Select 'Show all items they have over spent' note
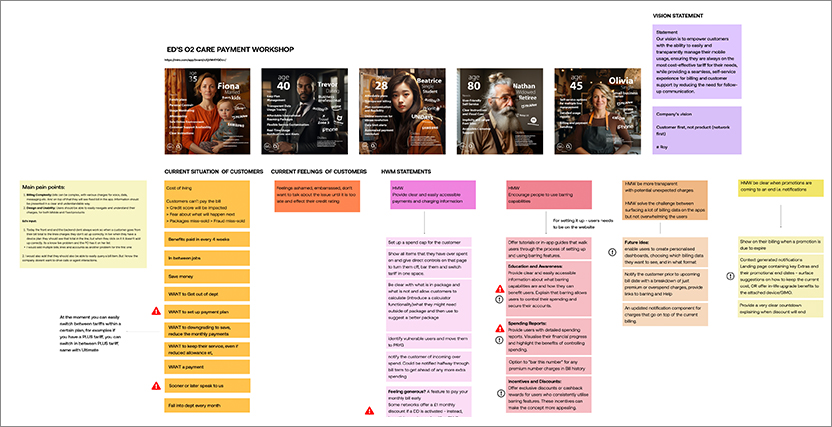This screenshot has height=427, width=832. coord(428,264)
